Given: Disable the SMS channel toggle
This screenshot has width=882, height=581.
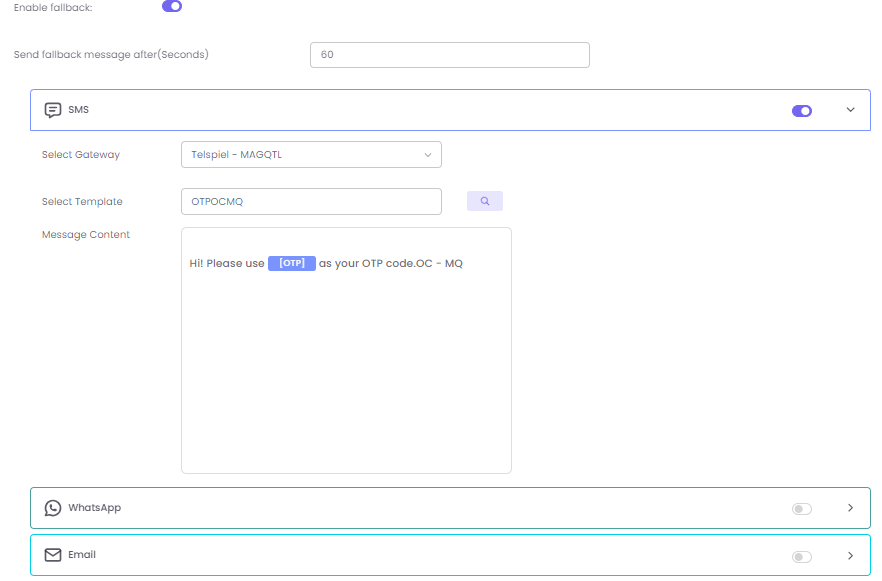Looking at the screenshot, I should pos(801,111).
